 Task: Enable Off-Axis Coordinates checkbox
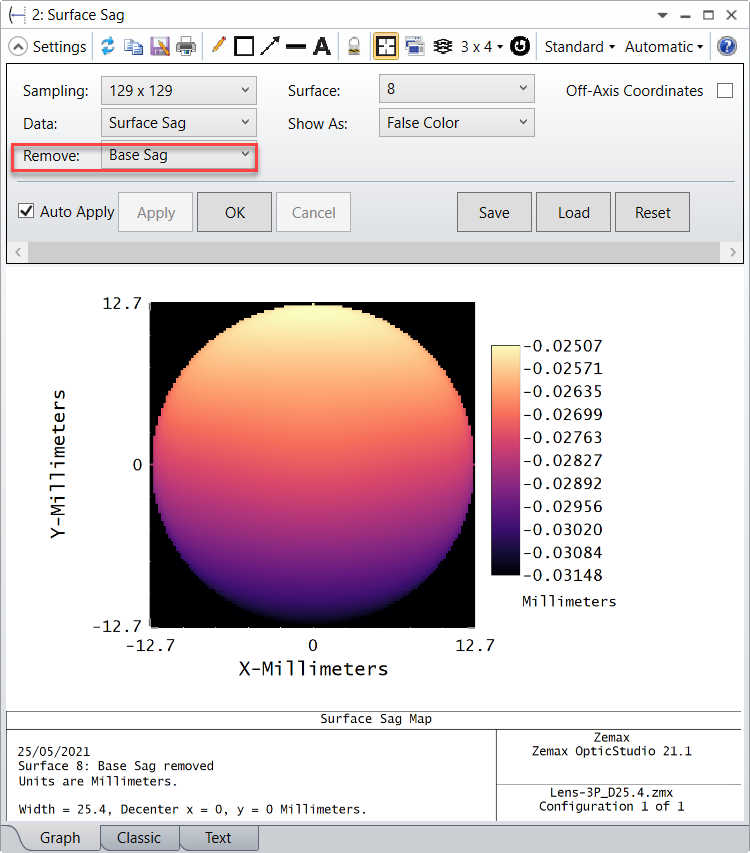725,90
